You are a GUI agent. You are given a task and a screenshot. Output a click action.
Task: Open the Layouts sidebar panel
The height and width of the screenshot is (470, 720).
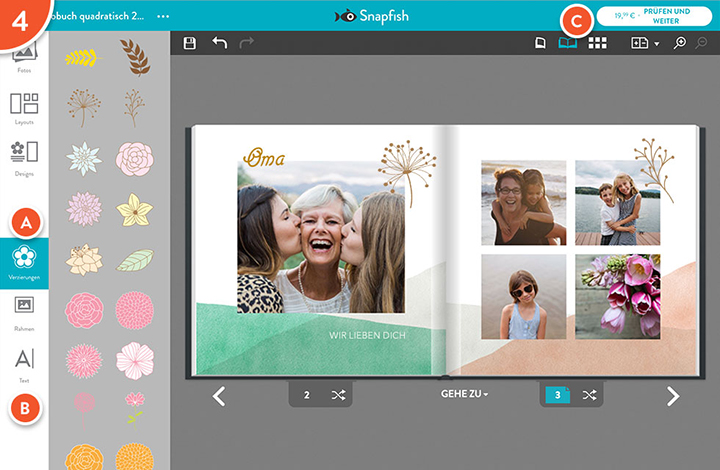click(24, 108)
